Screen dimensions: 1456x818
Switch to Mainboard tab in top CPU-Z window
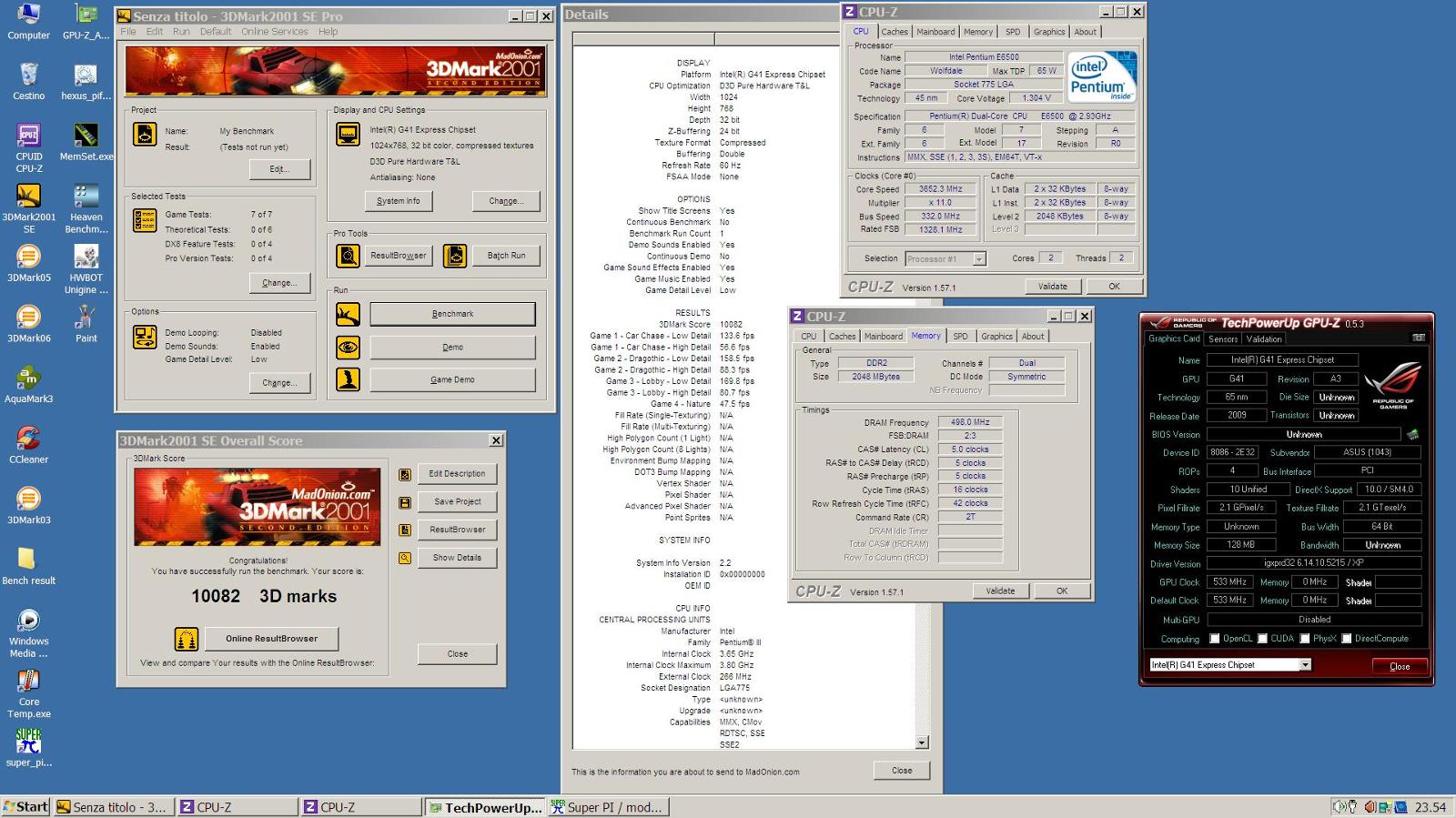tap(935, 32)
